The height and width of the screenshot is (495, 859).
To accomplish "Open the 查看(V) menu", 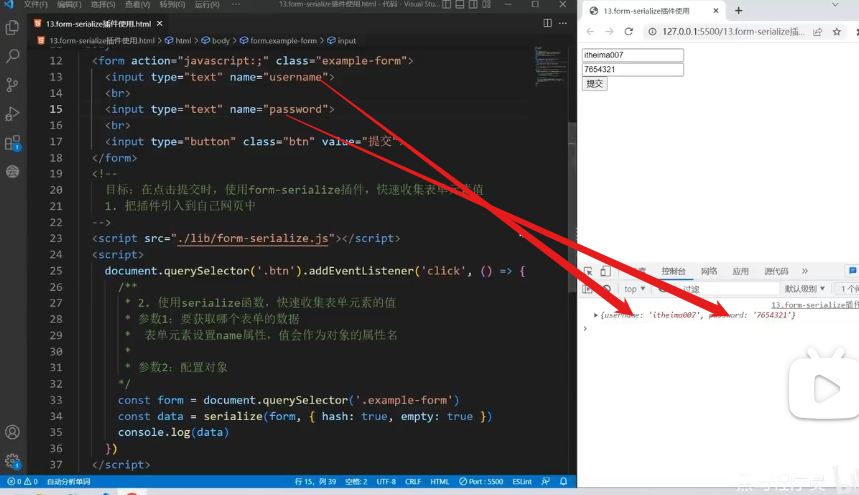I will [137, 4].
